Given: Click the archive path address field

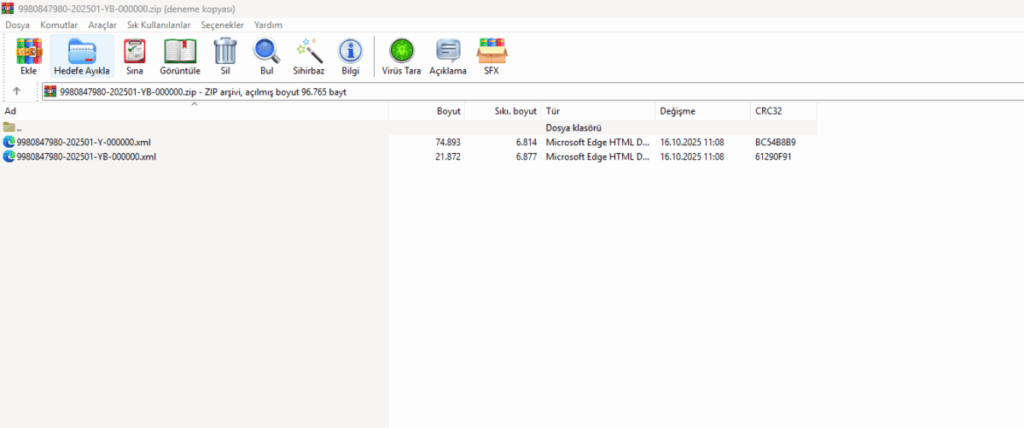Looking at the screenshot, I should tap(532, 92).
